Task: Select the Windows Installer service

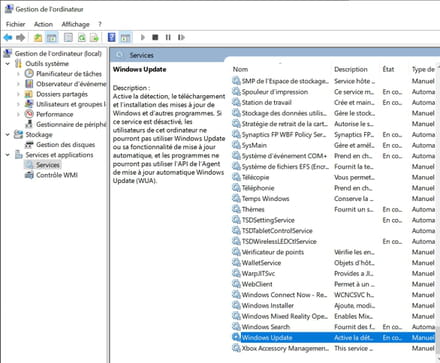Action: pyautogui.click(x=268, y=305)
